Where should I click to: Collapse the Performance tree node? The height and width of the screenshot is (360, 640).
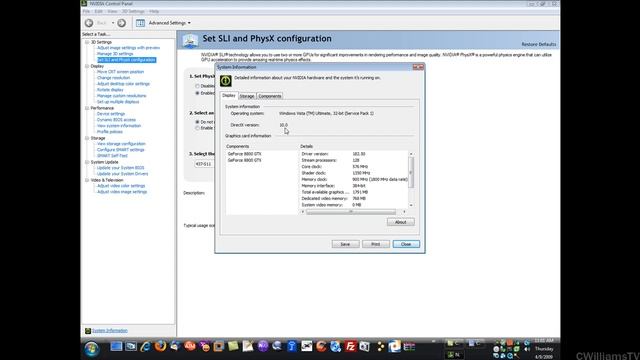(x=87, y=108)
